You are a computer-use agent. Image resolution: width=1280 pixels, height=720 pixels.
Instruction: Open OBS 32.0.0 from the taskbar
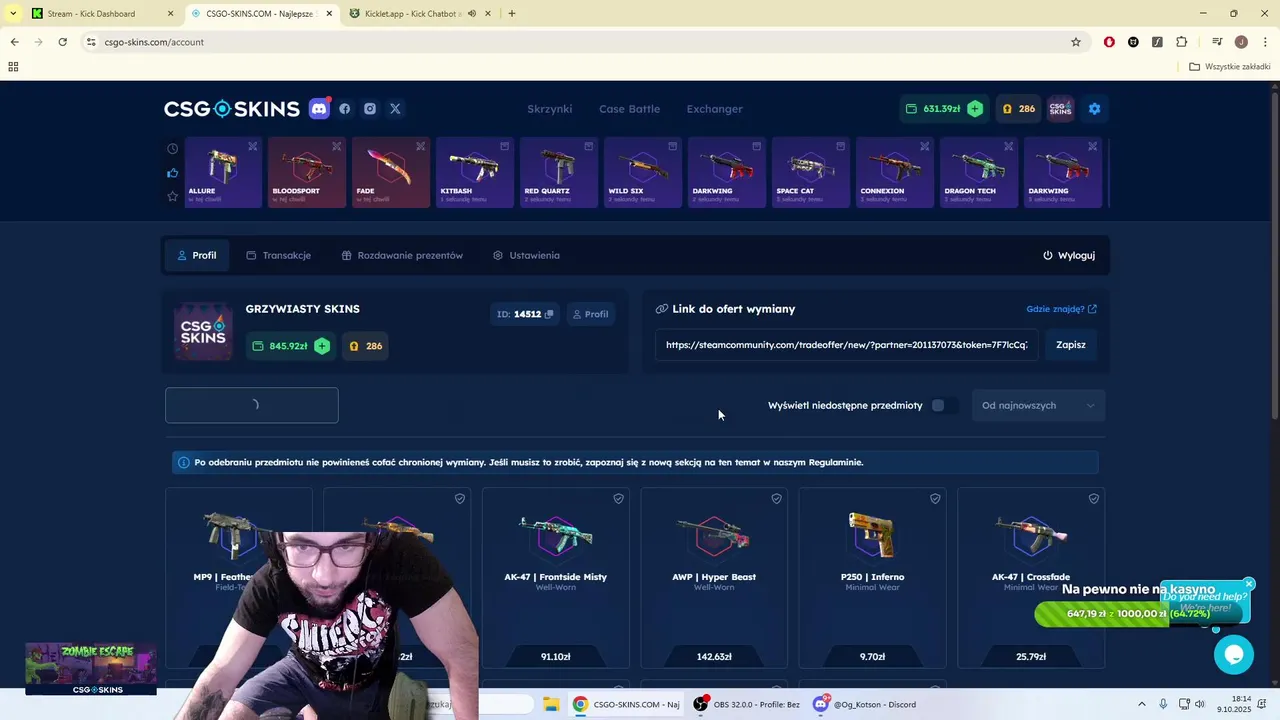tap(747, 704)
